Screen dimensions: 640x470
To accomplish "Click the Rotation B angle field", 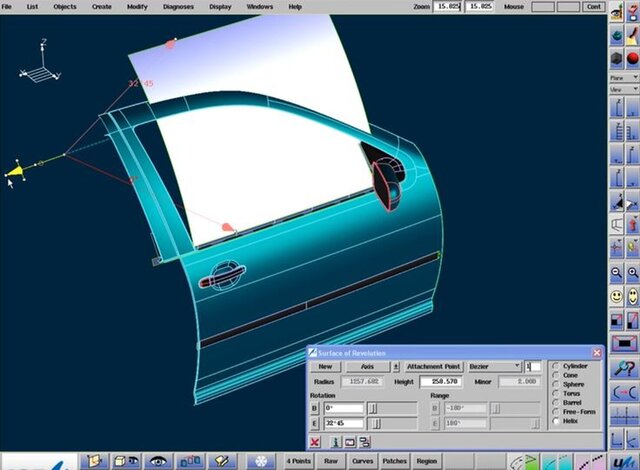I will tap(344, 408).
